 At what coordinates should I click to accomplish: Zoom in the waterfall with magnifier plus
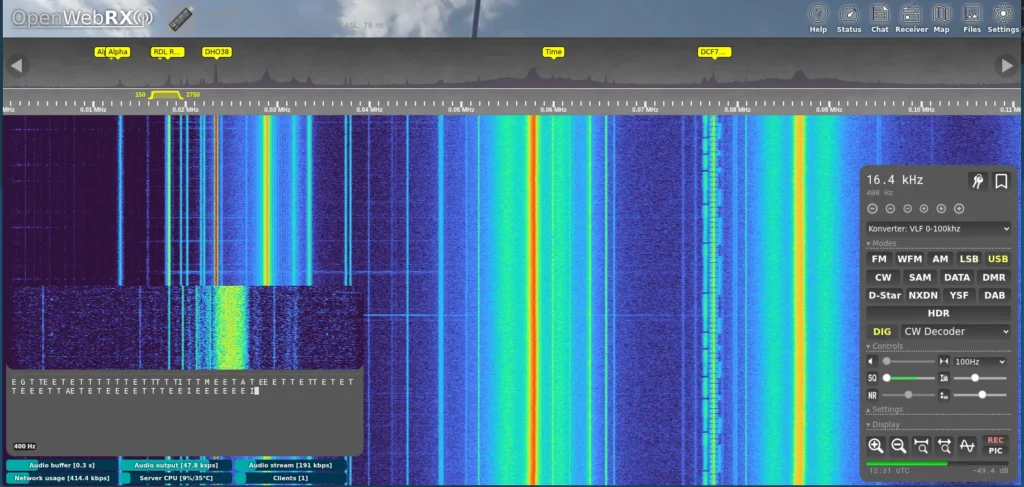coord(876,446)
